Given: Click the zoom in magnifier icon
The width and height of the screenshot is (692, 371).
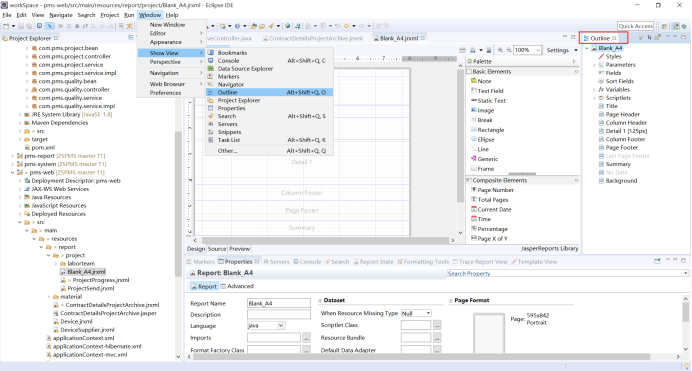Looking at the screenshot, I should 500,50.
